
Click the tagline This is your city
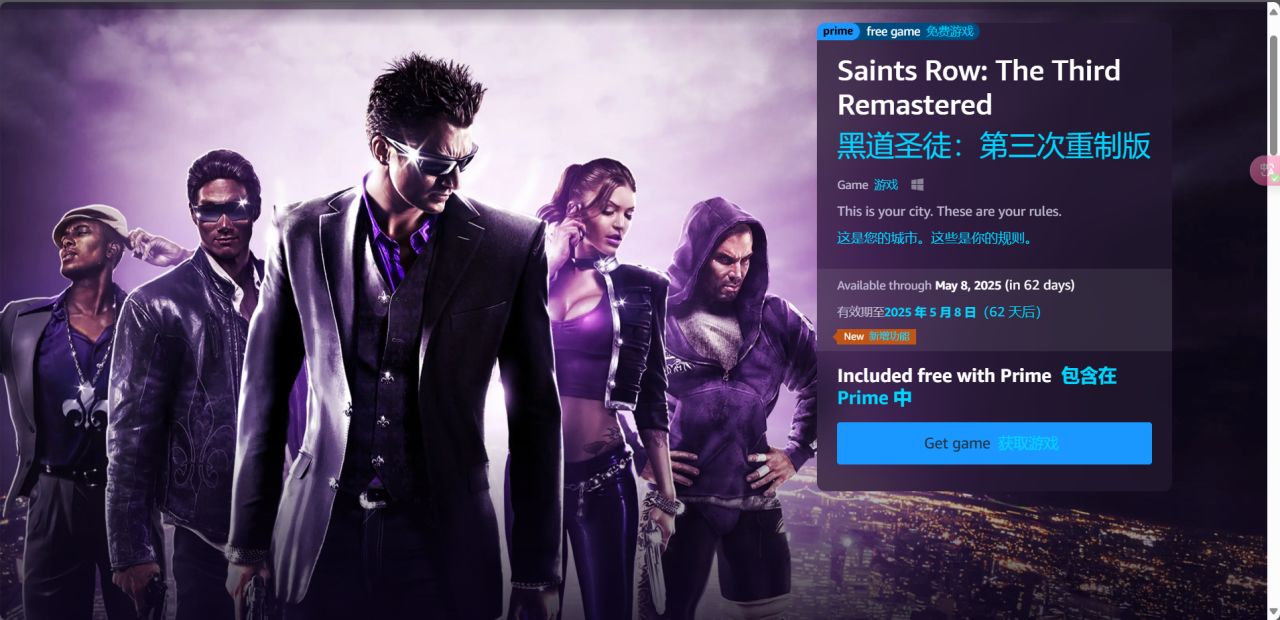tap(949, 212)
